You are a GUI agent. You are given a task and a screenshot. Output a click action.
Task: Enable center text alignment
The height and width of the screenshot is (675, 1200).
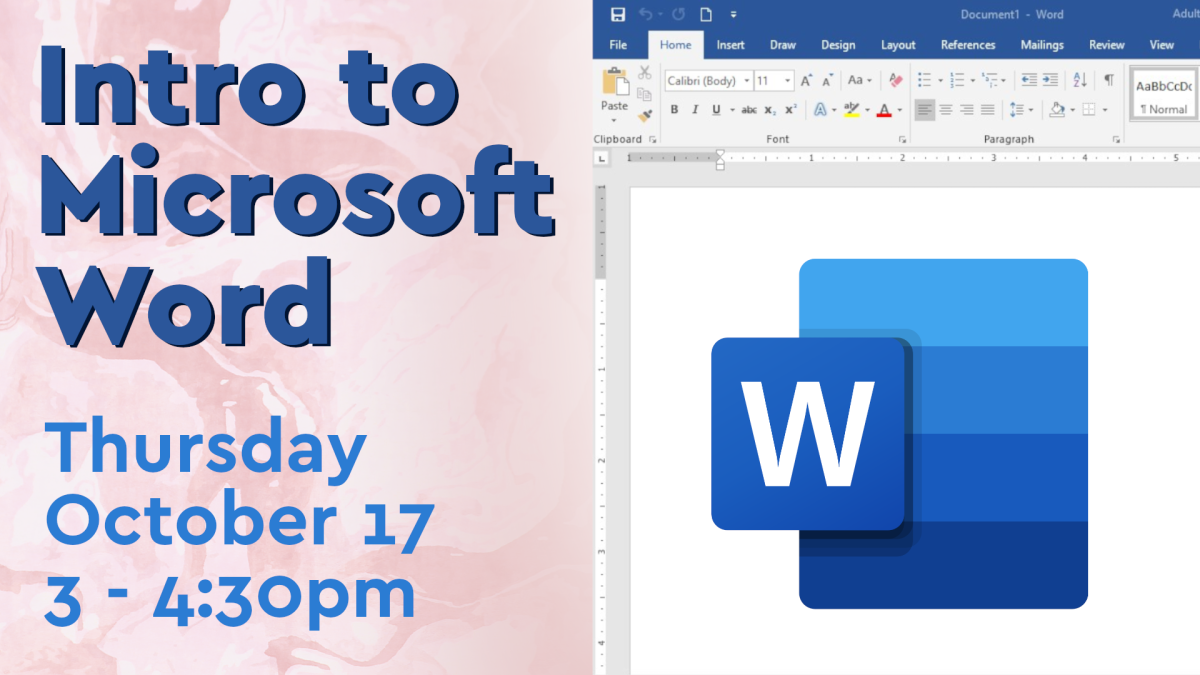click(x=944, y=109)
